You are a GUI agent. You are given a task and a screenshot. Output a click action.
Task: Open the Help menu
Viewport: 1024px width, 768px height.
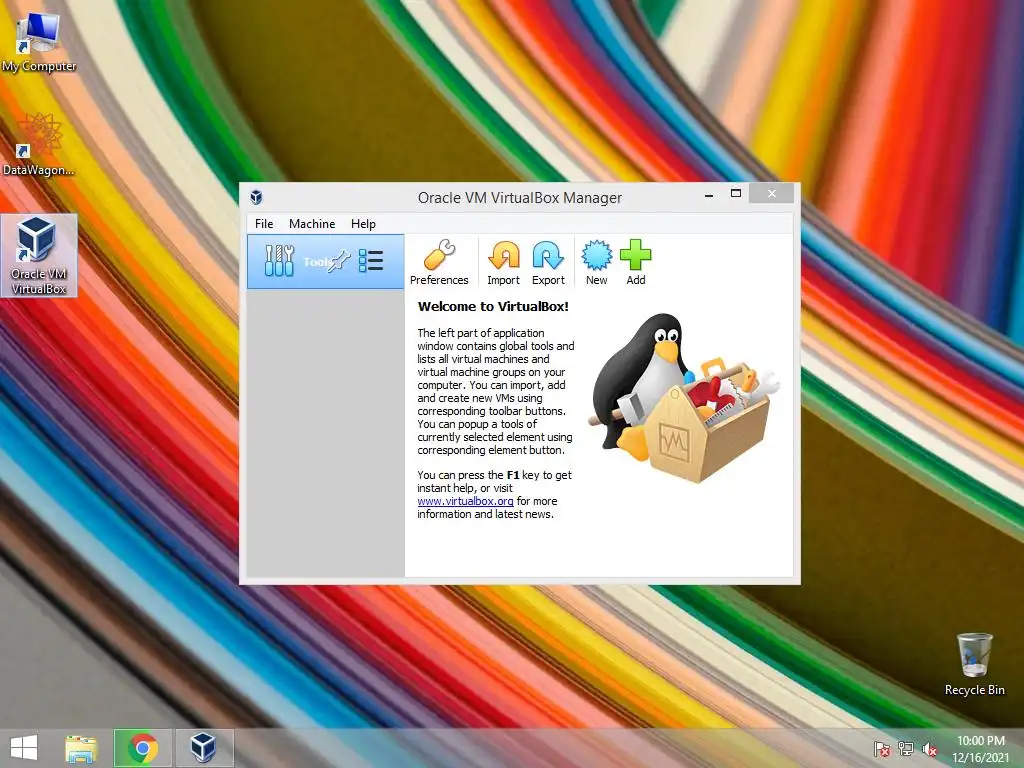click(363, 223)
